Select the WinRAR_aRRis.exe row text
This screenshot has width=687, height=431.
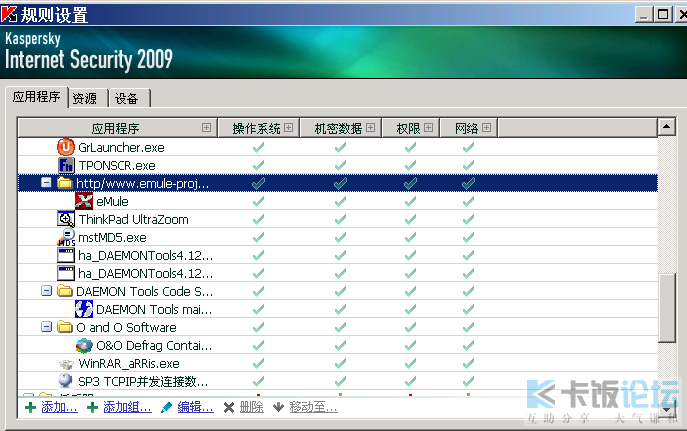point(129,364)
